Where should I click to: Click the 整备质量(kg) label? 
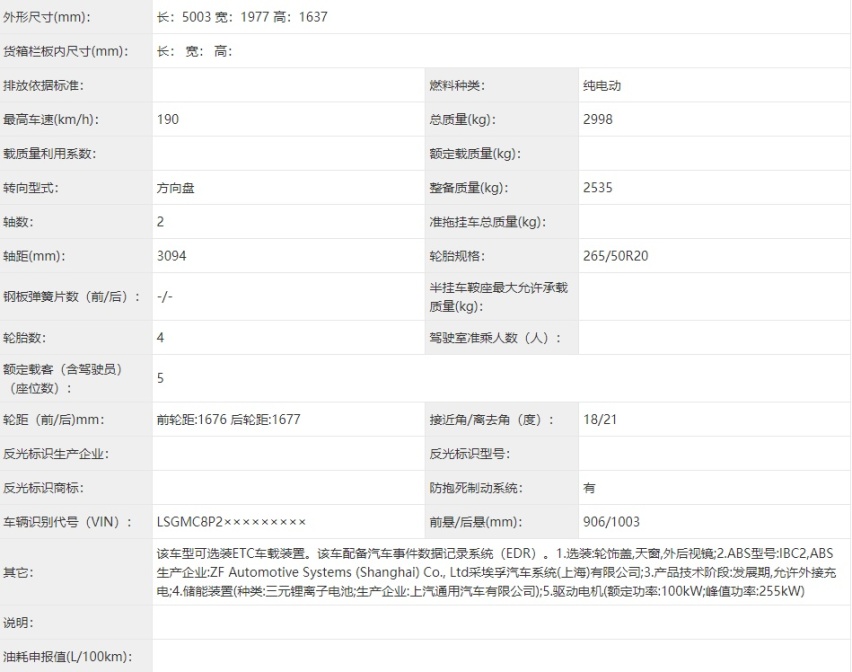469,188
